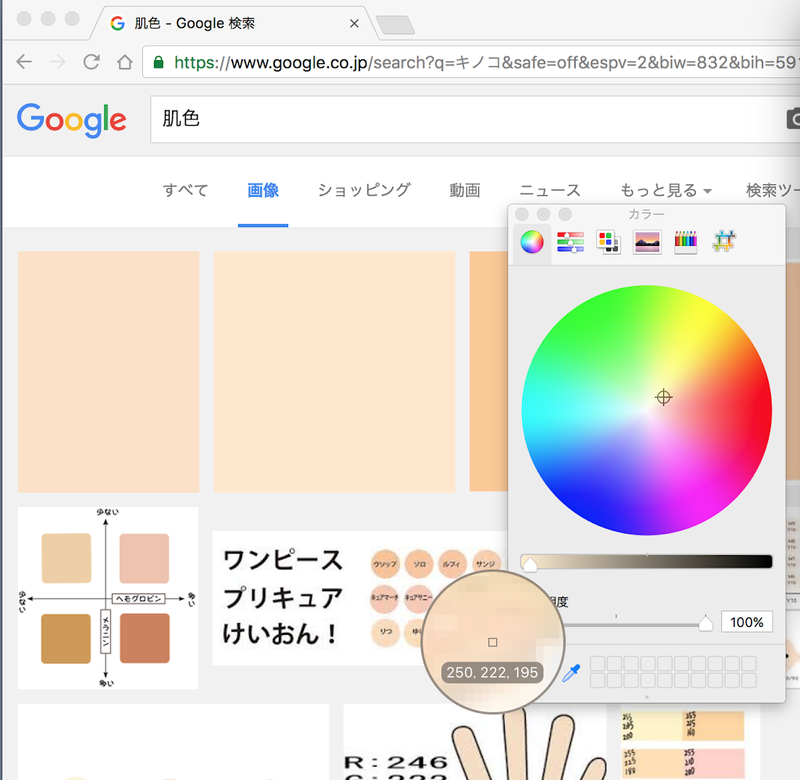
Task: Open the ショッピング search tab
Action: [x=364, y=190]
